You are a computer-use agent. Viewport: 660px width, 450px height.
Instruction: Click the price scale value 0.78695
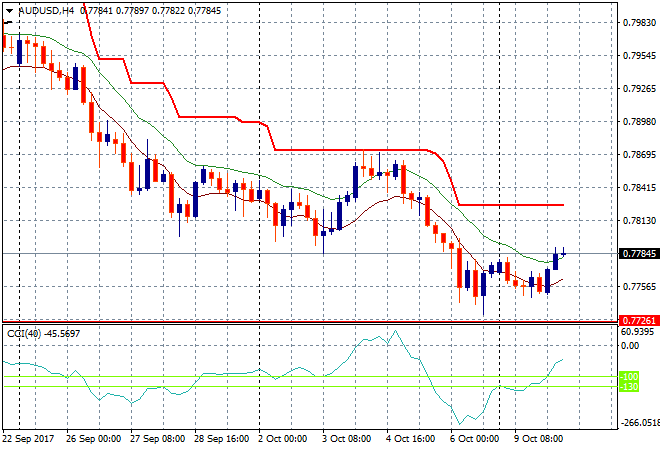[x=639, y=155]
